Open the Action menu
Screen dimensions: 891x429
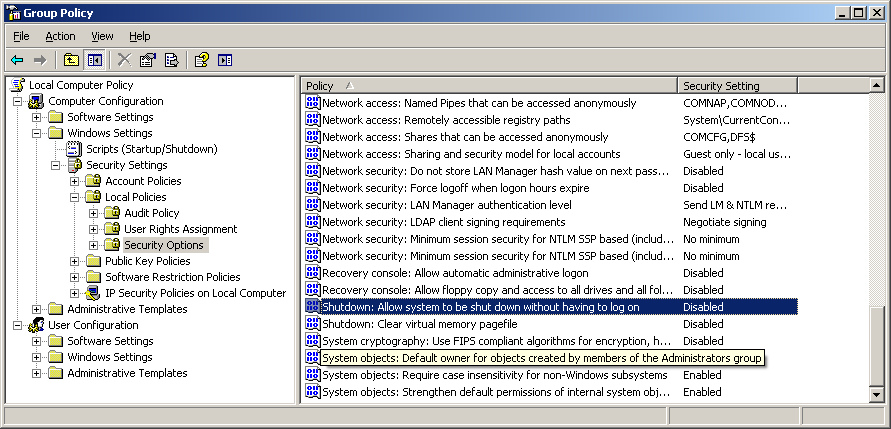click(60, 36)
